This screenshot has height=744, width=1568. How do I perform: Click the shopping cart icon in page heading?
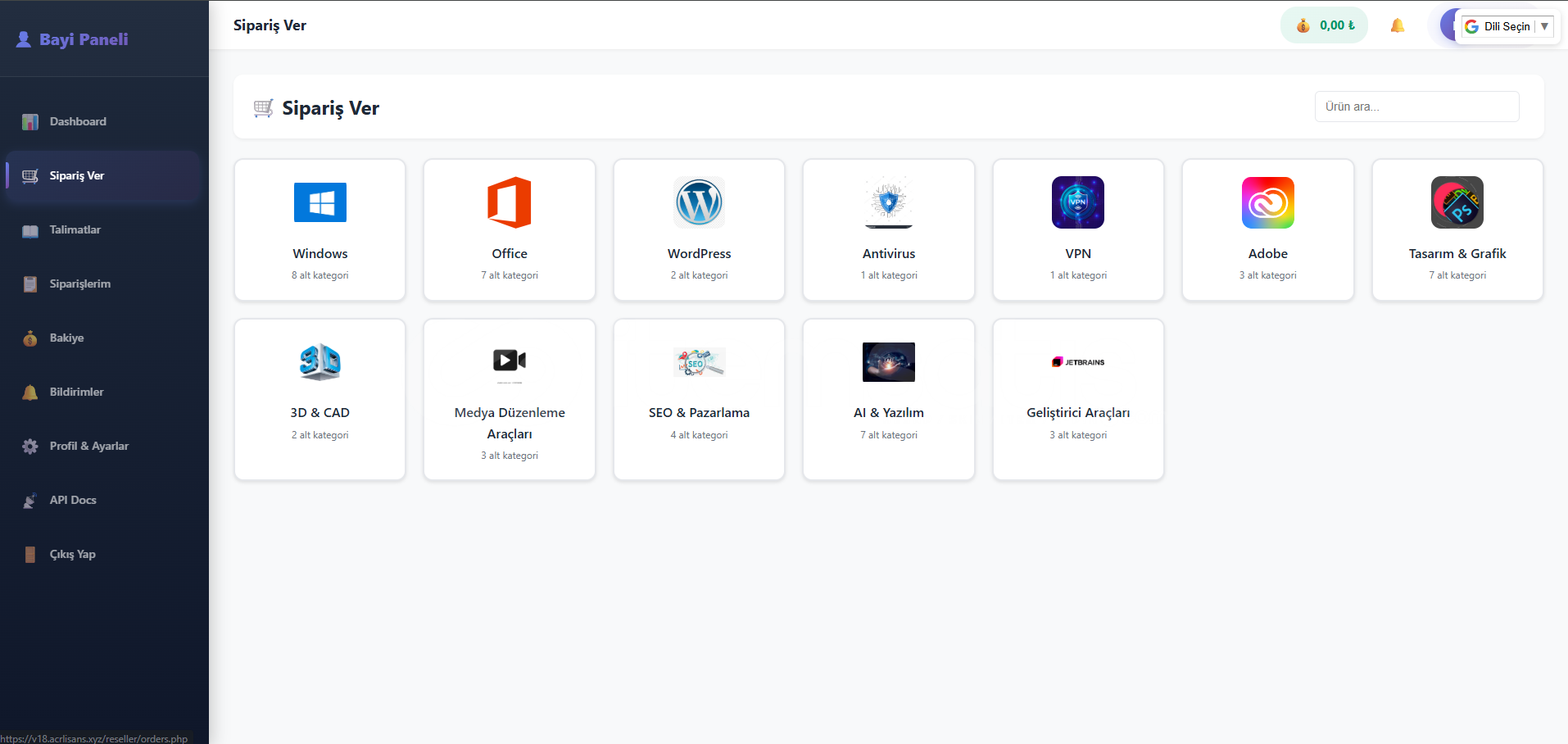click(x=264, y=108)
